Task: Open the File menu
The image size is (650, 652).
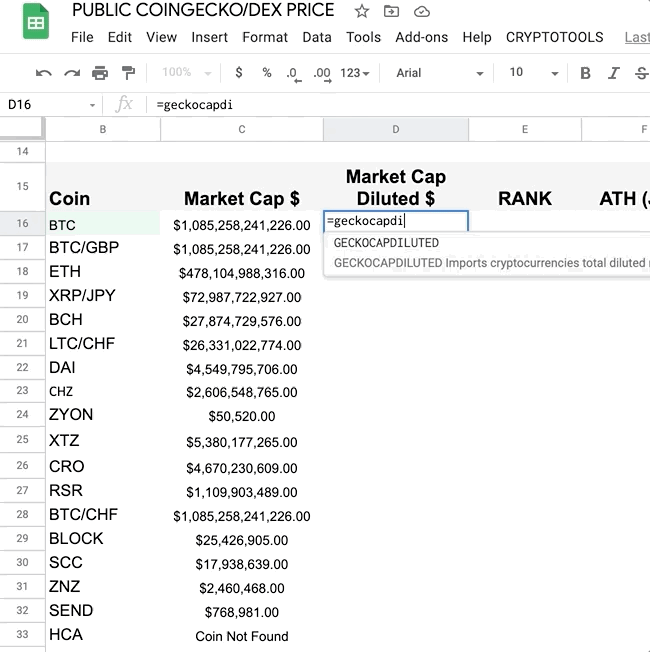Action: tap(82, 37)
